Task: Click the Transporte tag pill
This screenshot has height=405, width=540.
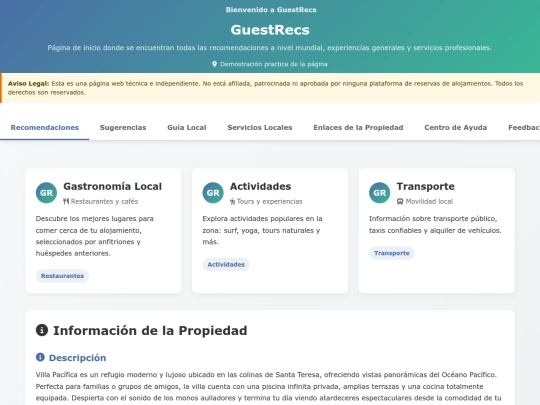Action: tap(392, 253)
